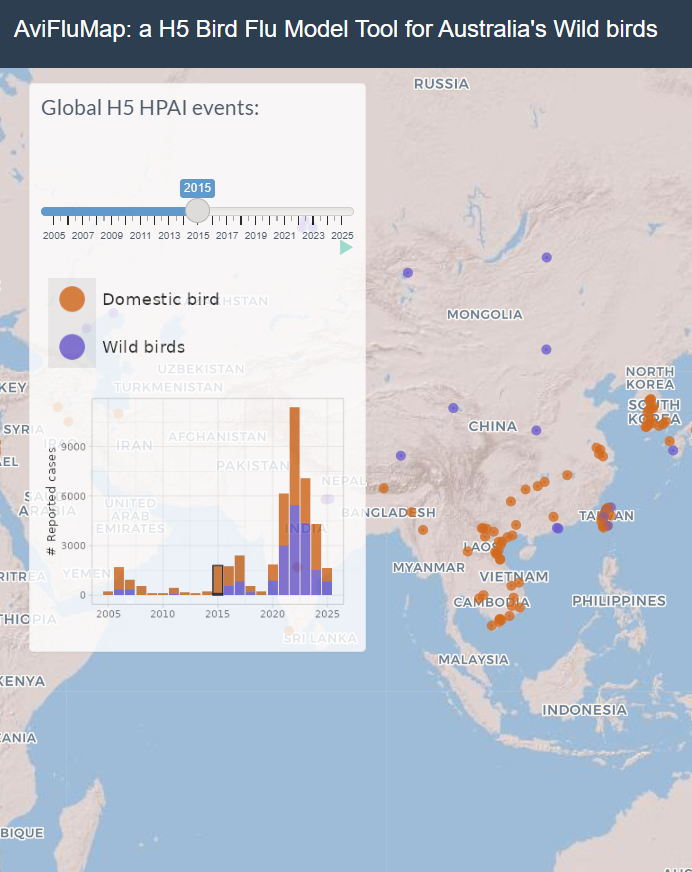The image size is (692, 872).
Task: Click the year slider handle at 2015
Action: [198, 210]
